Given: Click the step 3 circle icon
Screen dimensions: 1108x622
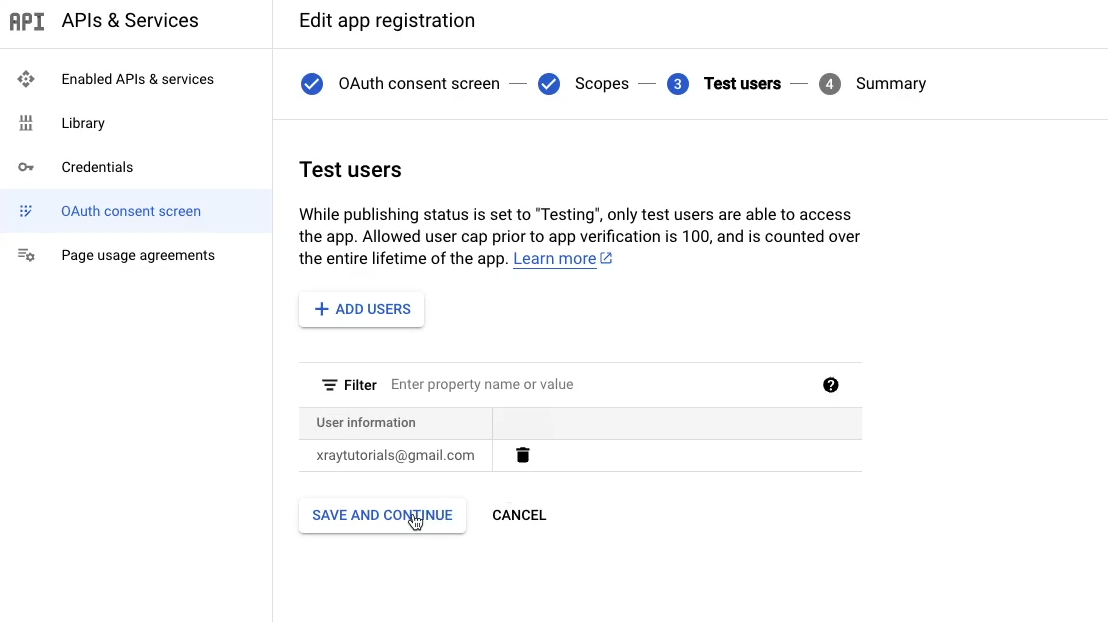Looking at the screenshot, I should click(x=678, y=84).
